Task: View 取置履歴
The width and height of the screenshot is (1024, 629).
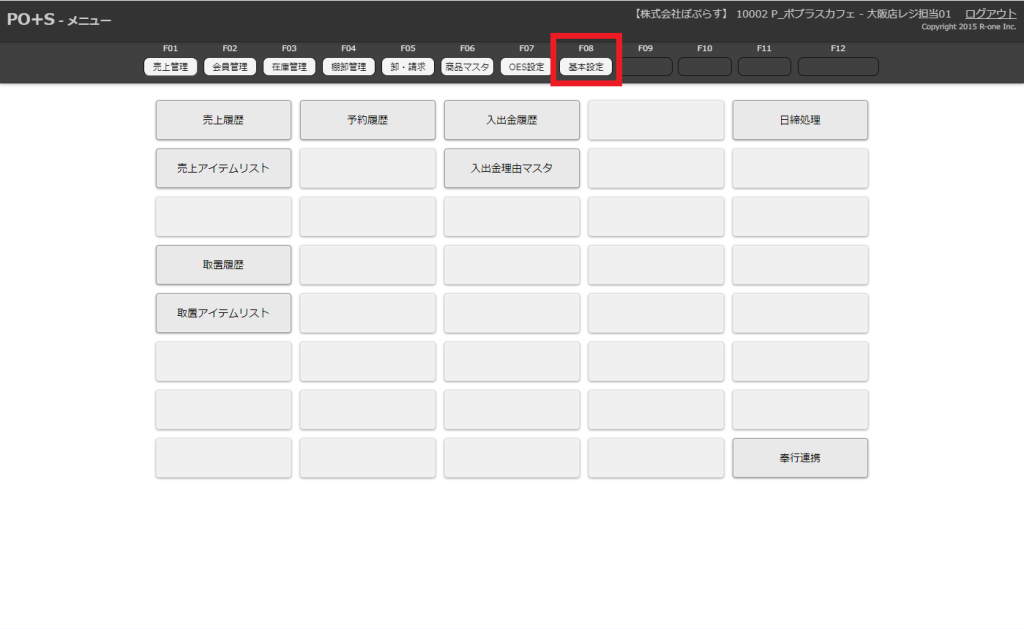Action: tap(223, 265)
